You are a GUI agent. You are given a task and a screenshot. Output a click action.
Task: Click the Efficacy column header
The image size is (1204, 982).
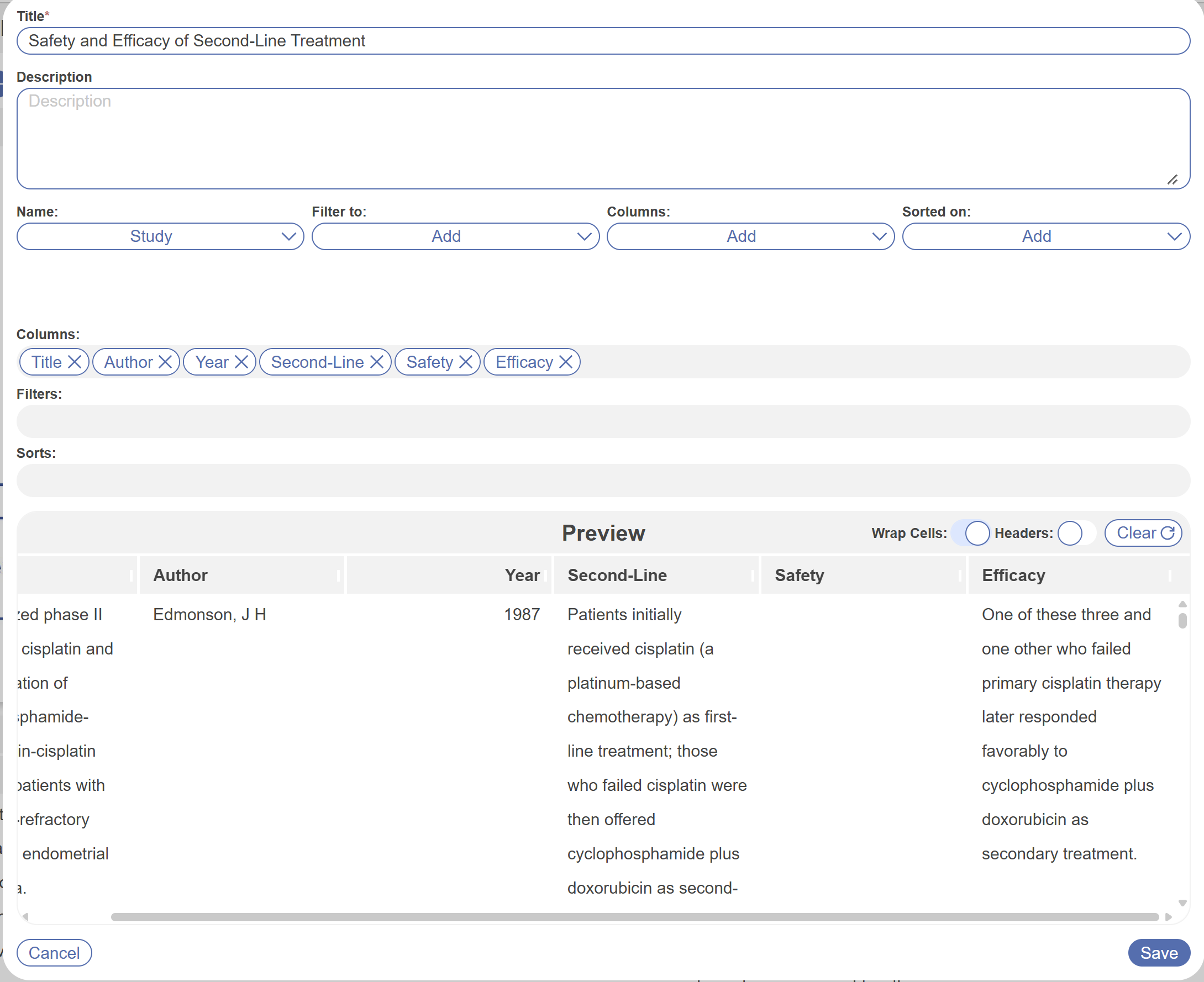1013,576
